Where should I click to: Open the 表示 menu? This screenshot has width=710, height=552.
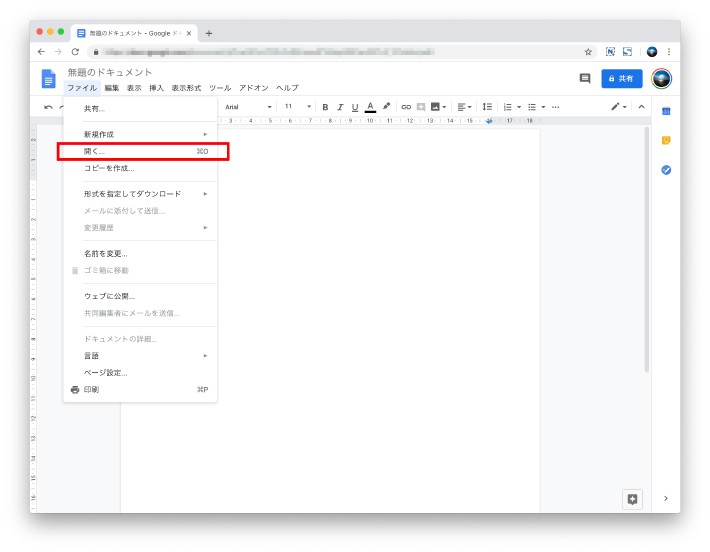134,88
